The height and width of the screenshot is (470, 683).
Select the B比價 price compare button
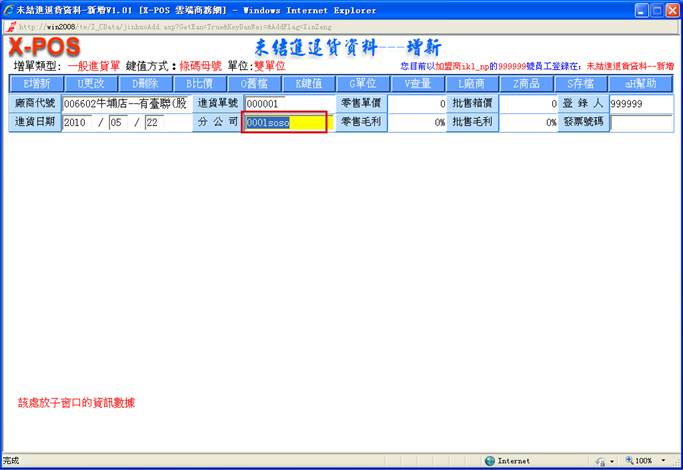point(201,84)
